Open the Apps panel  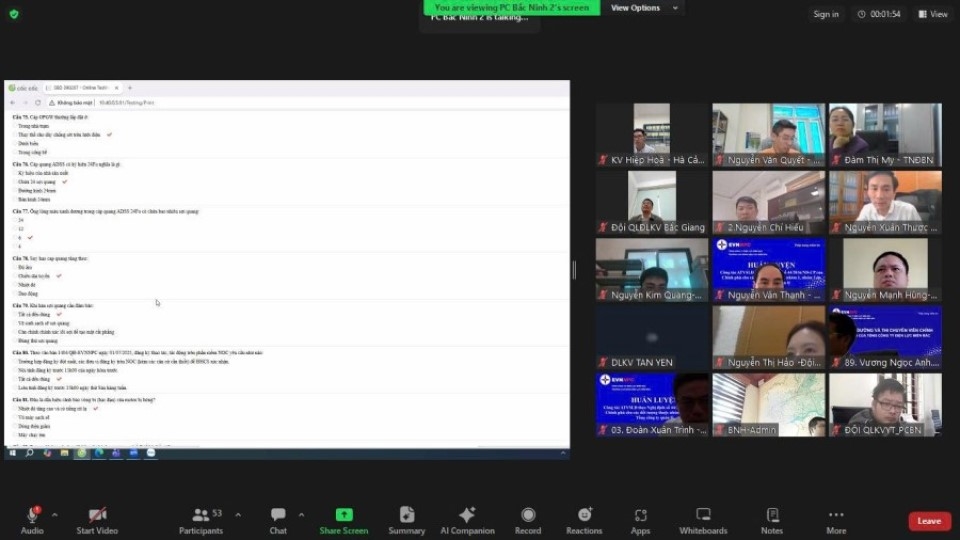tap(640, 519)
